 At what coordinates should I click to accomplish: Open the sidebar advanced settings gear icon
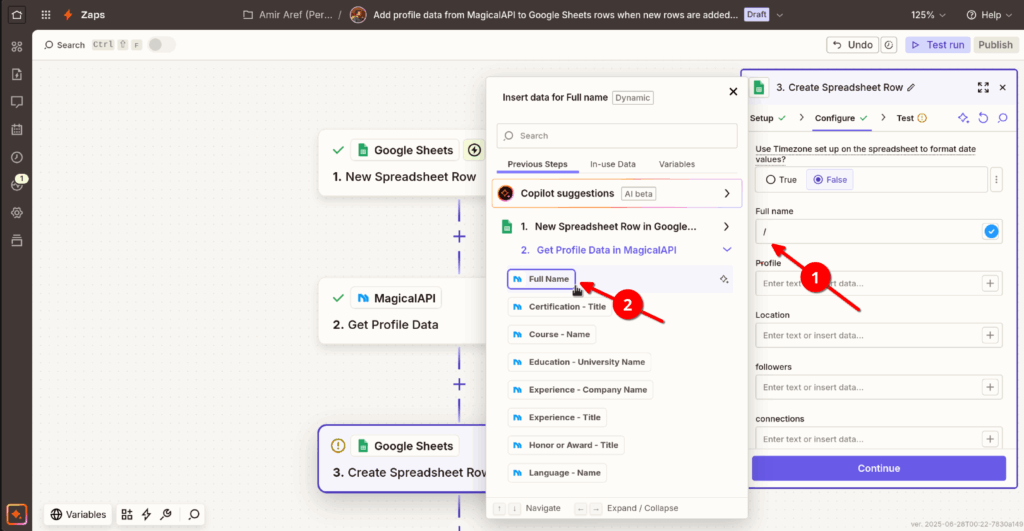click(17, 213)
